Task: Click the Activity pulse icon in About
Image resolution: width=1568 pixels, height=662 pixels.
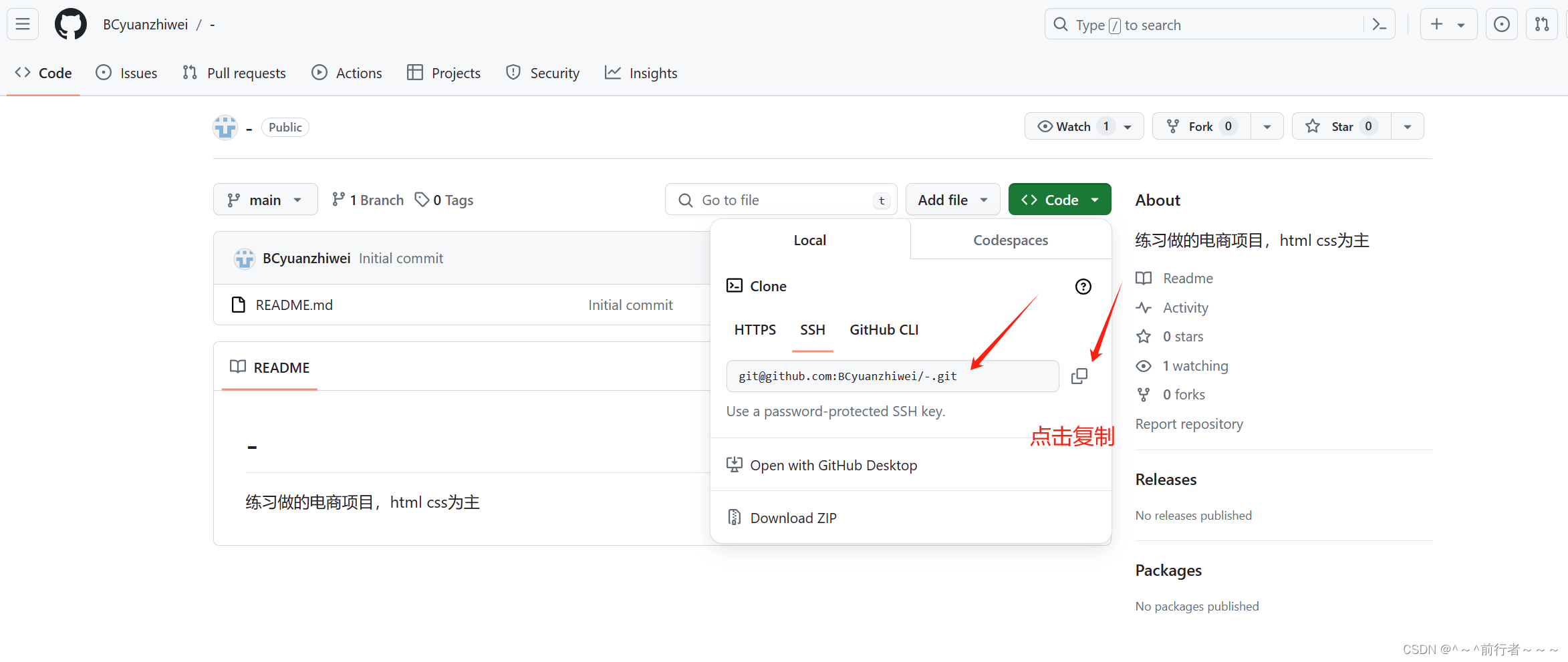Action: [1144, 308]
